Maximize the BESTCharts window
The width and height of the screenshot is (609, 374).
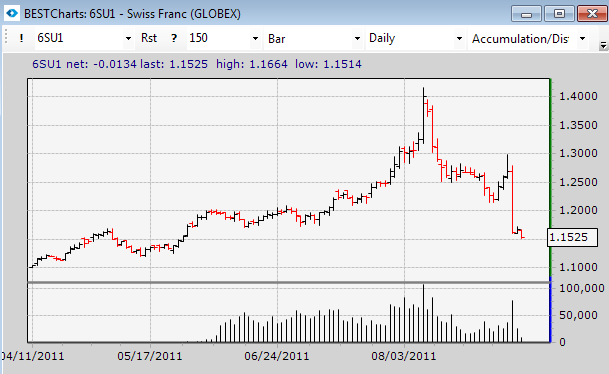pyautogui.click(x=559, y=14)
